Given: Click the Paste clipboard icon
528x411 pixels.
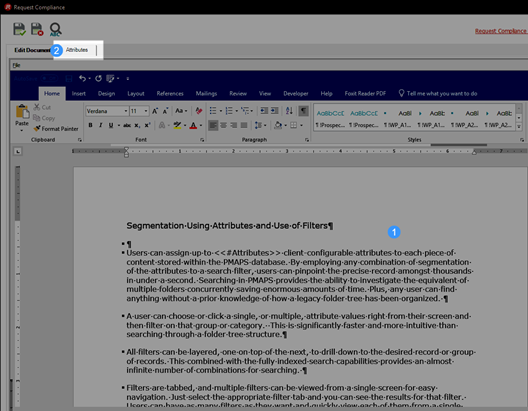Looking at the screenshot, I should [22, 111].
